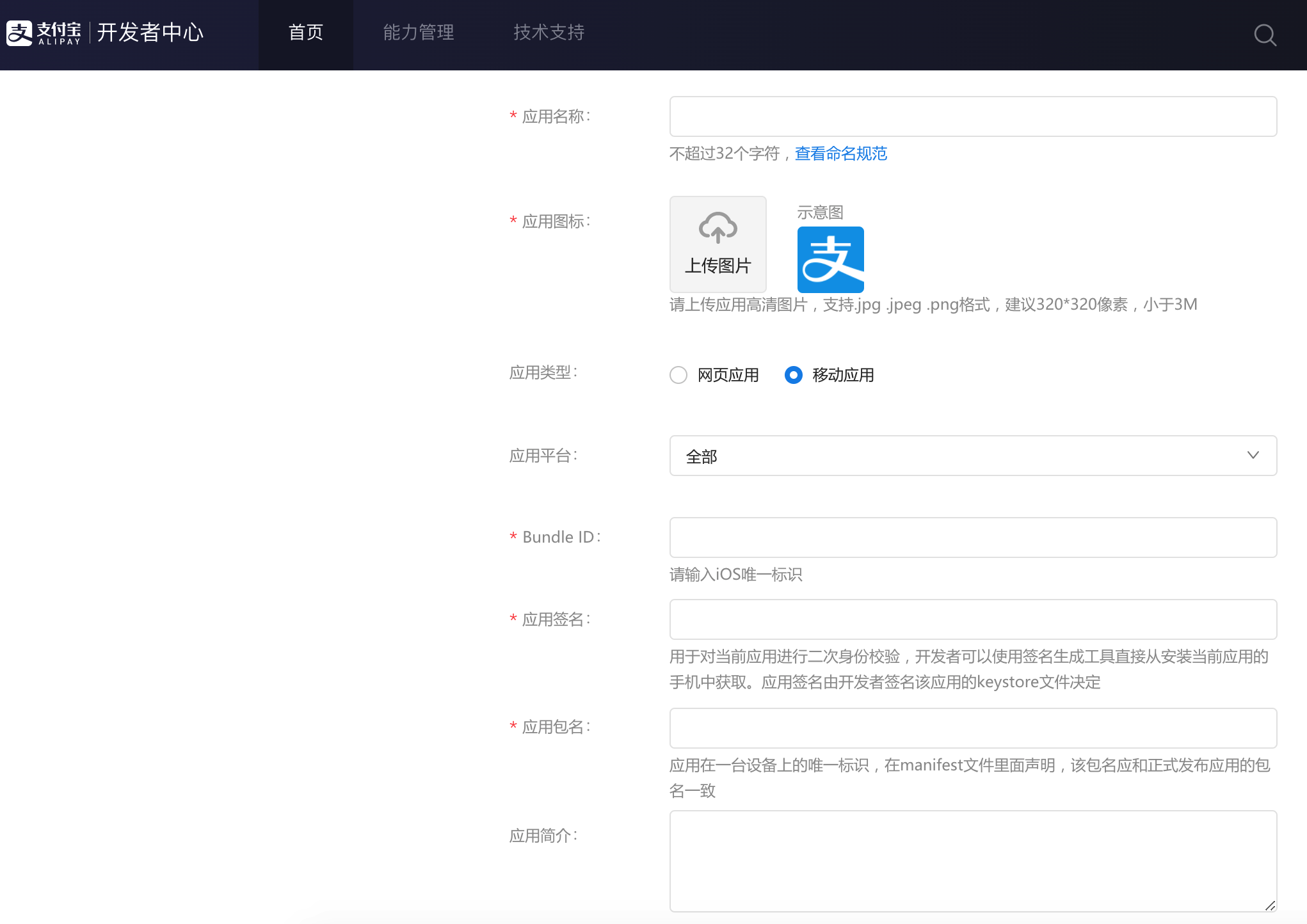The height and width of the screenshot is (924, 1307).
Task: Click the manifest package name description text
Action: click(970, 778)
